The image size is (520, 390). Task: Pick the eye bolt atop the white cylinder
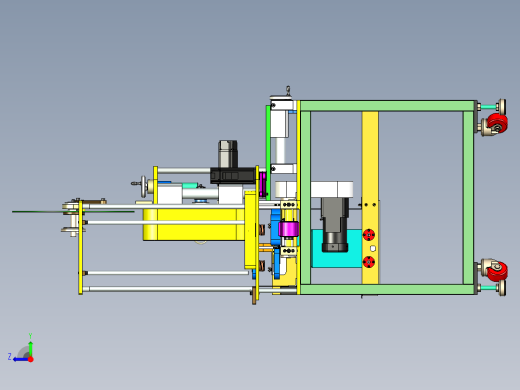288,90
